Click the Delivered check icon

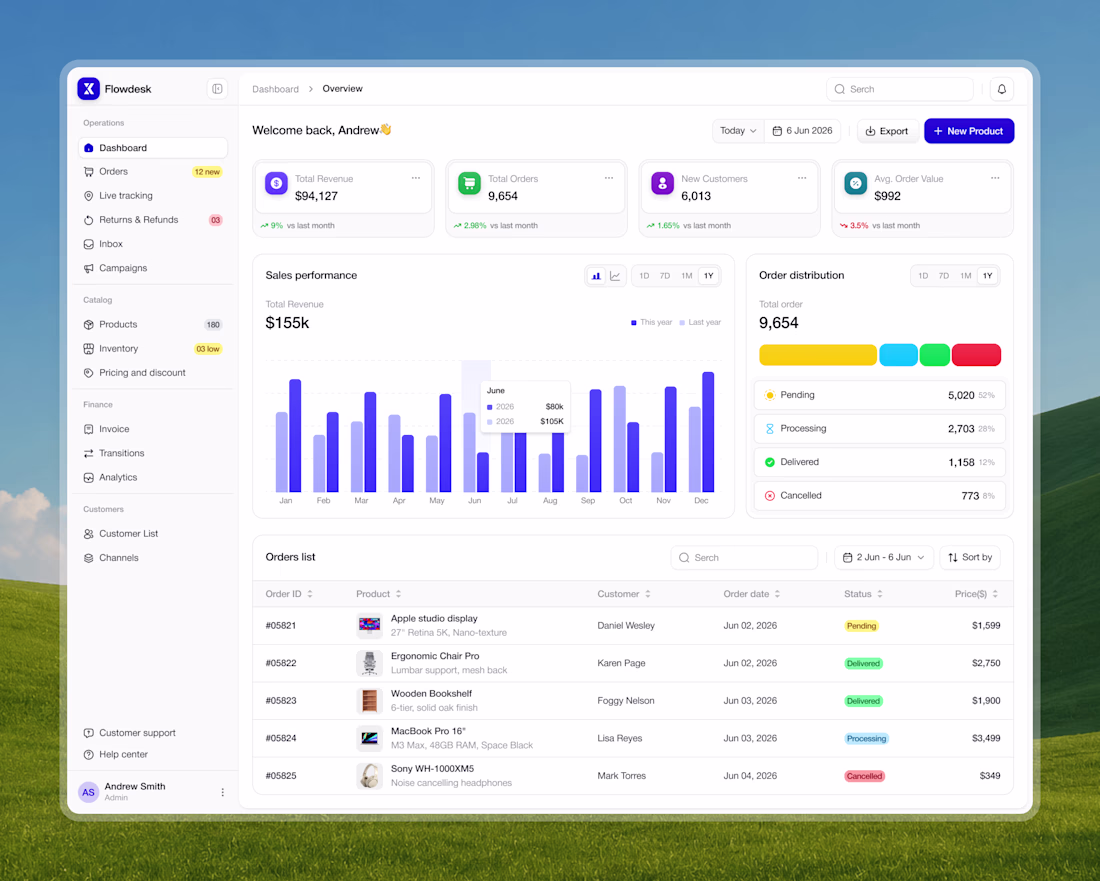(x=770, y=462)
